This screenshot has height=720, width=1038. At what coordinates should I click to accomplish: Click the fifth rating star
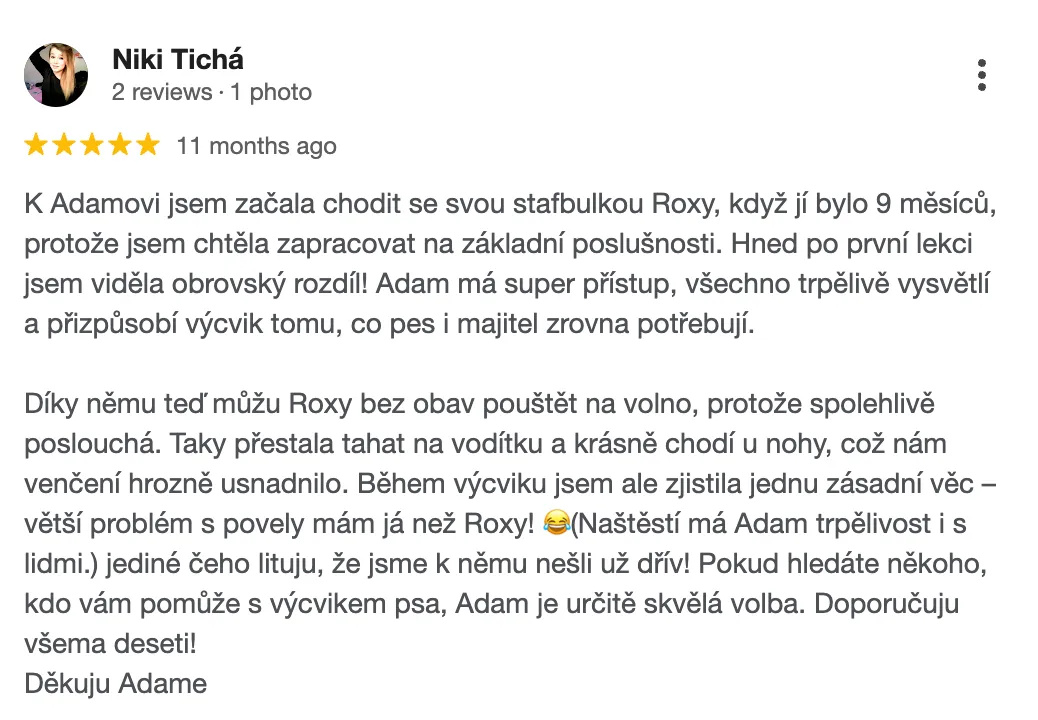[148, 146]
